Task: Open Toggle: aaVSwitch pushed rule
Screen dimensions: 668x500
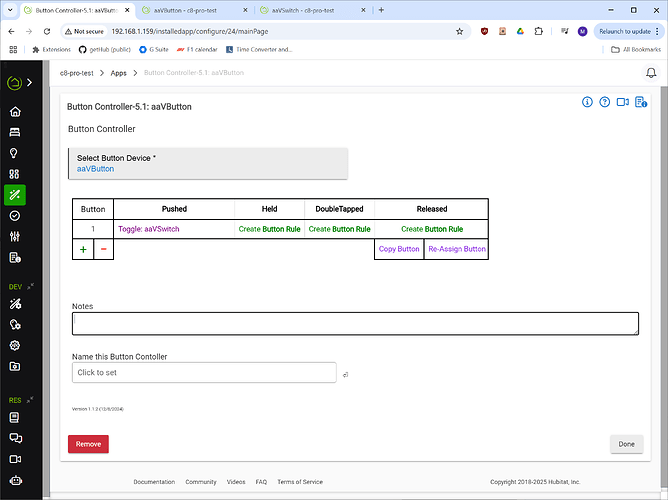Action: 149,229
